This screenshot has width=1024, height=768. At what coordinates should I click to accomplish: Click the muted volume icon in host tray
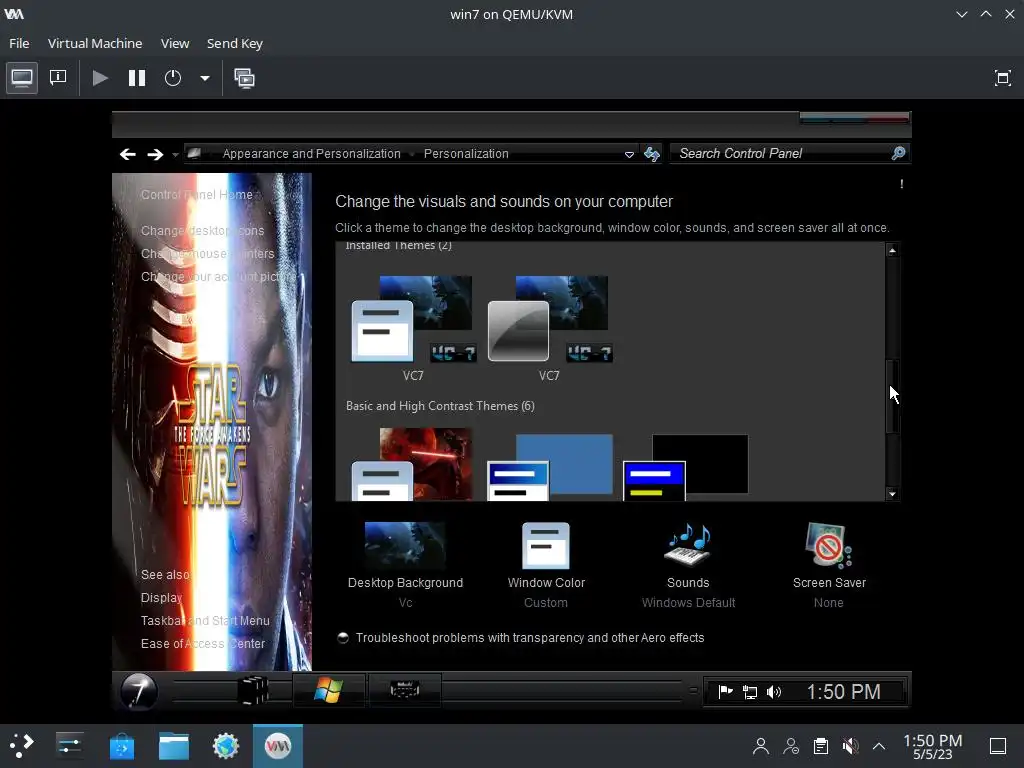850,746
